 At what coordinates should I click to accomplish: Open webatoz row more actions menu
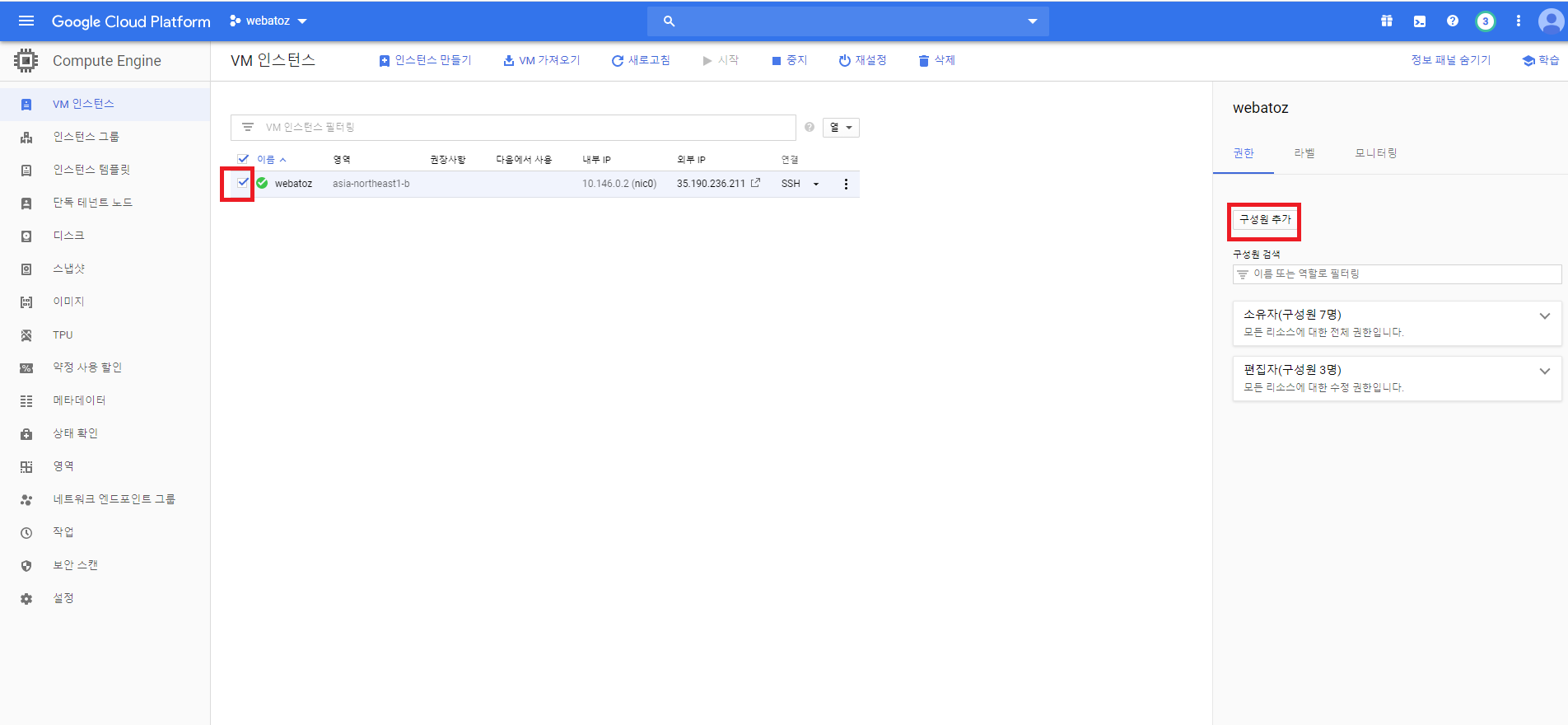tap(846, 184)
